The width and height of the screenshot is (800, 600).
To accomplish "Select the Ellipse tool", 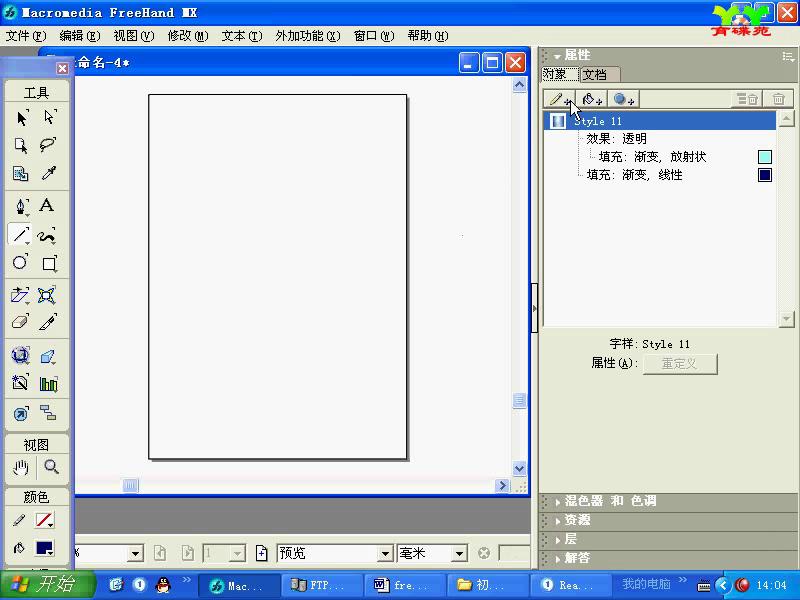I will pos(20,262).
